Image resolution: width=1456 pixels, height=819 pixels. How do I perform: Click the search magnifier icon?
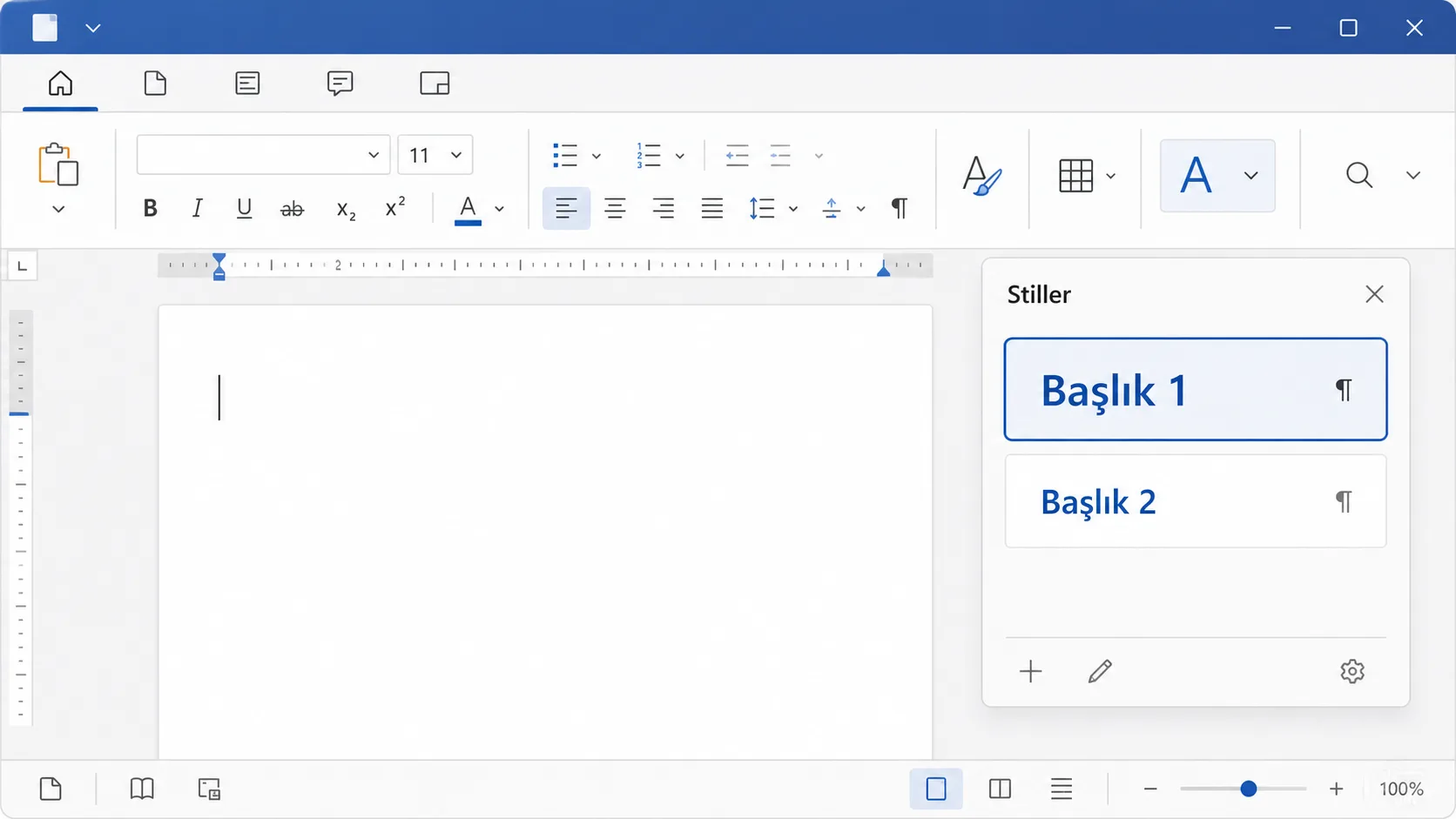coord(1359,175)
